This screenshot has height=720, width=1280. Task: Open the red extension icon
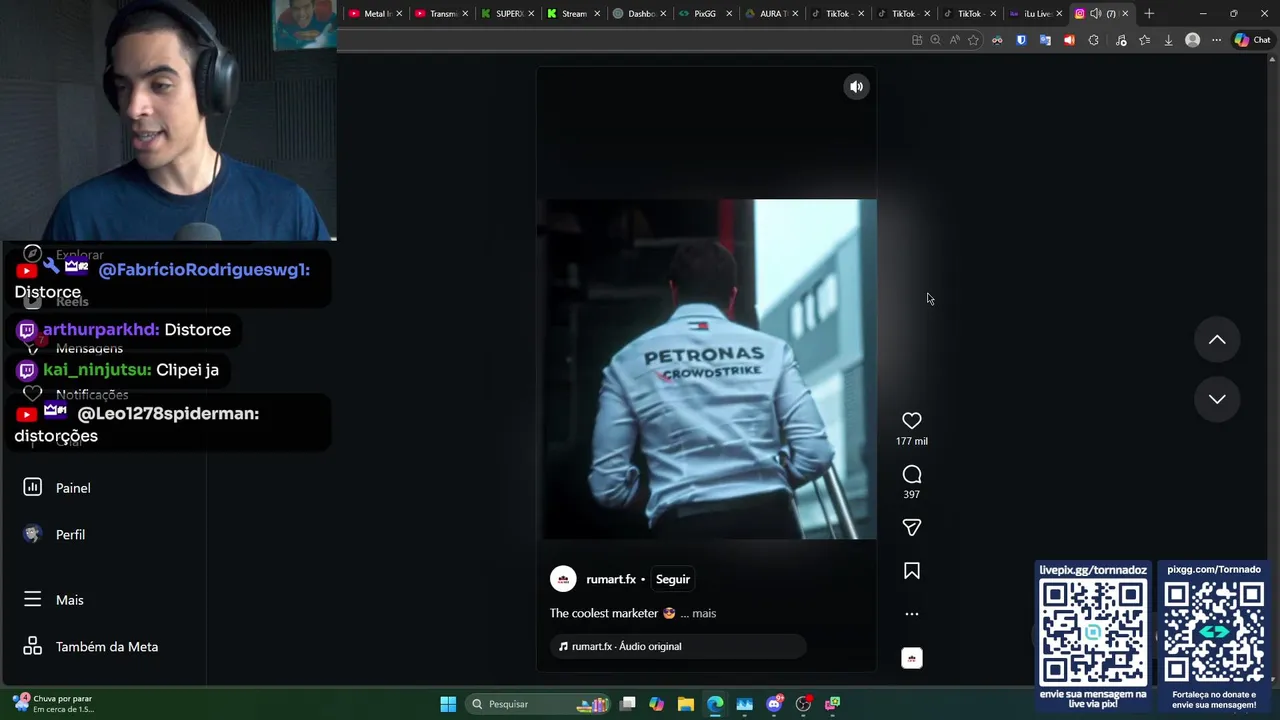[x=1069, y=40]
